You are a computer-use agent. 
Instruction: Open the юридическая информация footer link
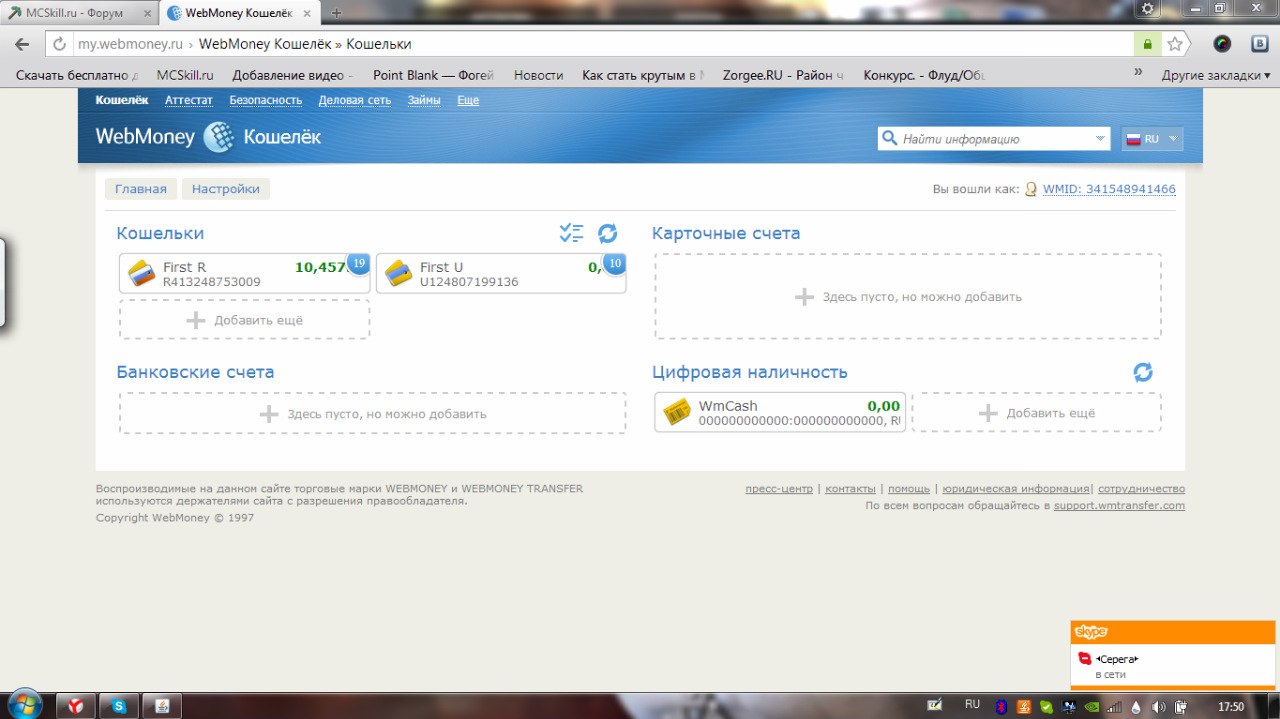click(1016, 489)
